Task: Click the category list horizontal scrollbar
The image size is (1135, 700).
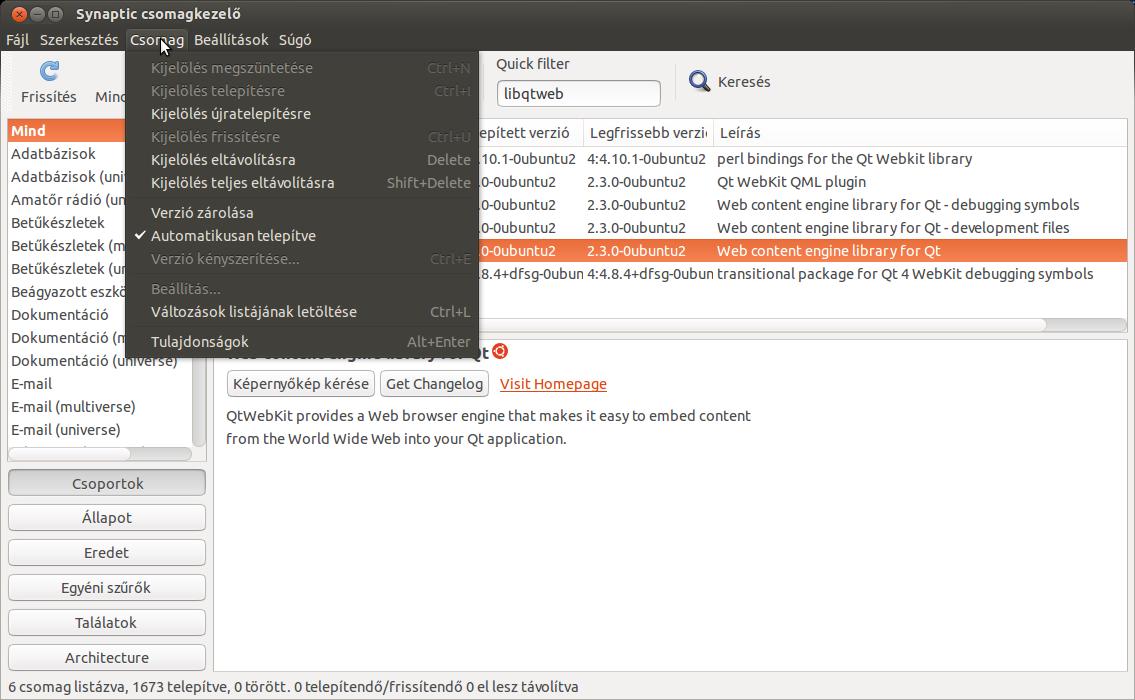Action: click(71, 454)
